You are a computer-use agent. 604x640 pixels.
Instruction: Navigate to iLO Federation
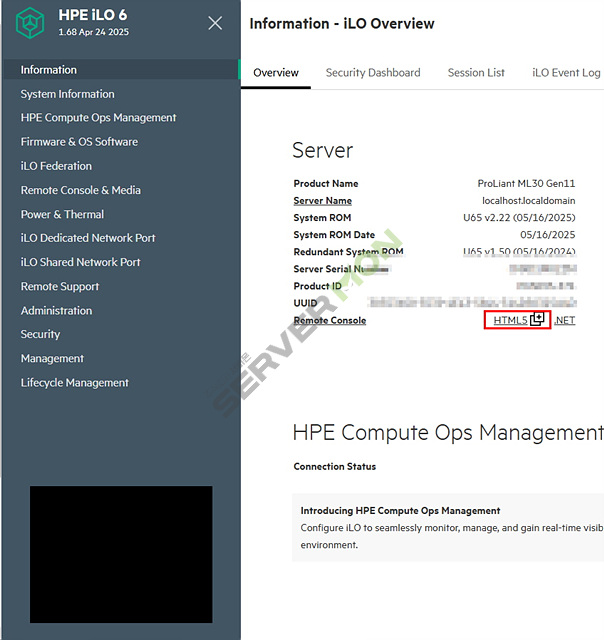[56, 166]
